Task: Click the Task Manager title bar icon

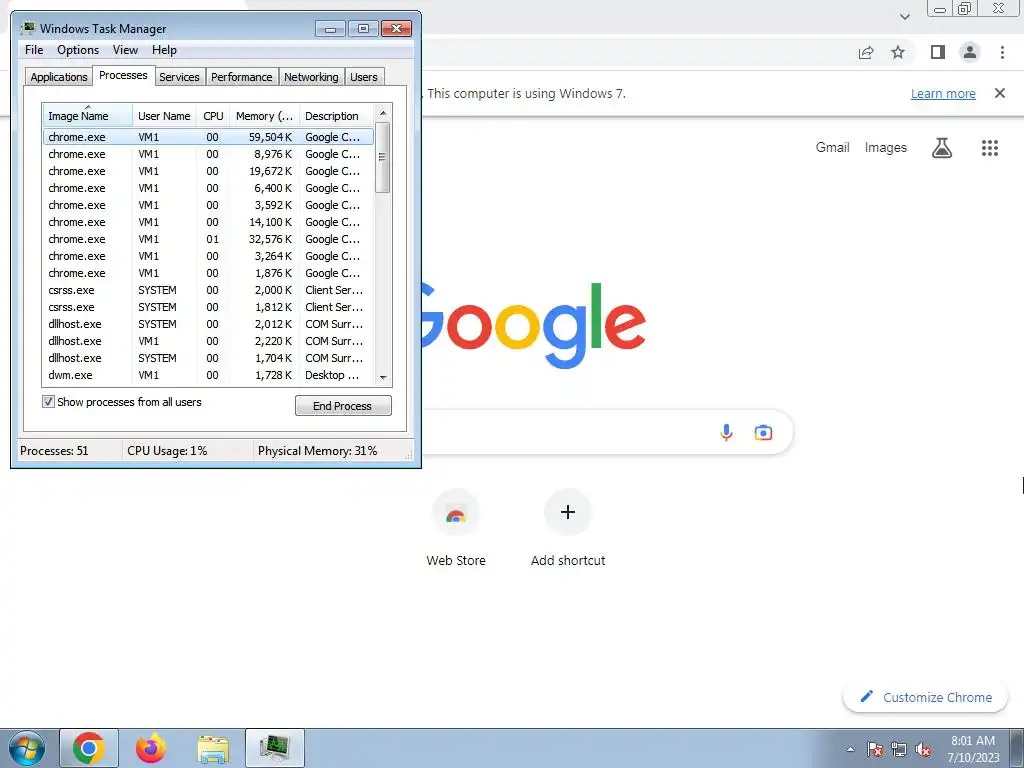Action: tap(28, 28)
